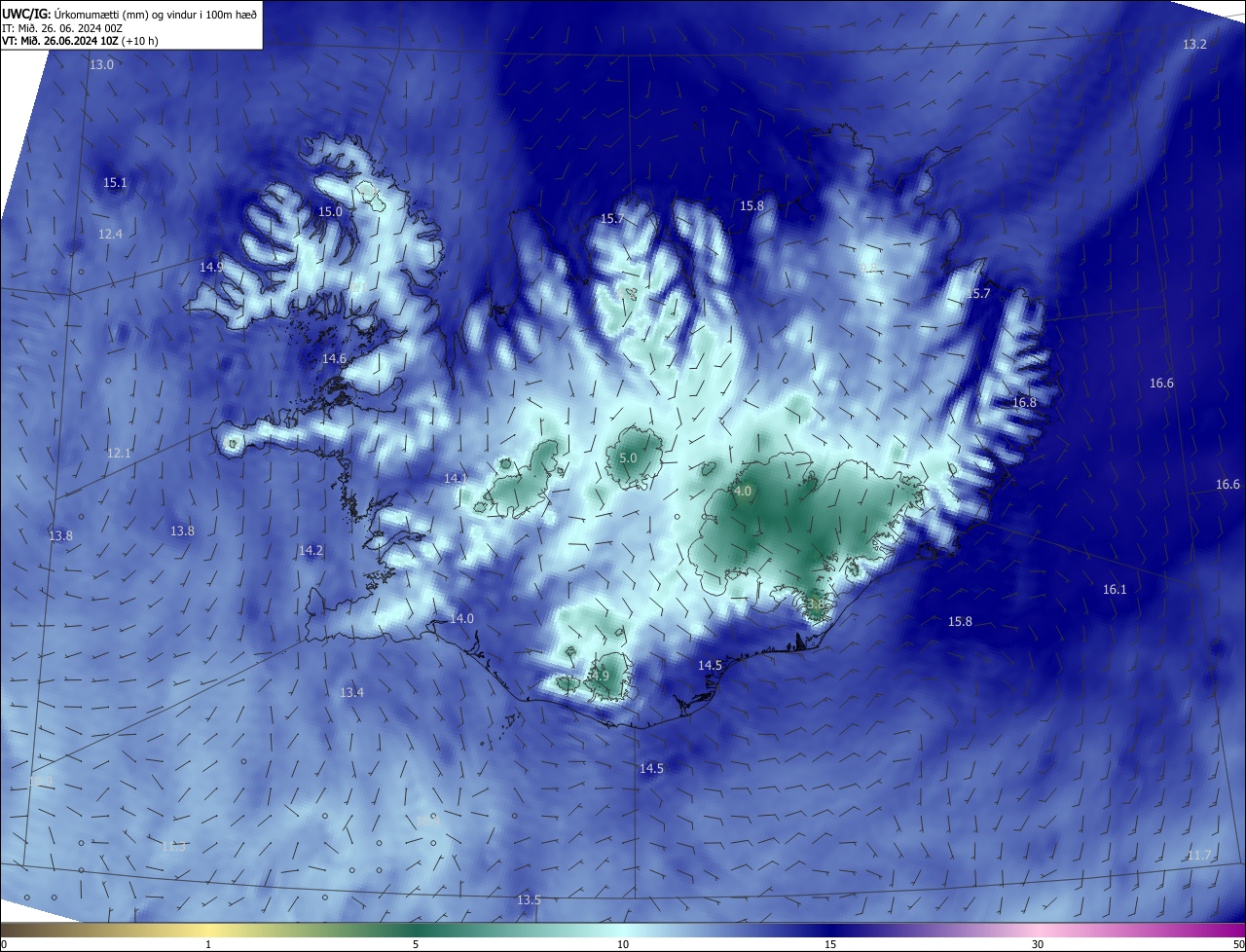Image resolution: width=1246 pixels, height=952 pixels.
Task: Click the 16.8 value label
Action: (x=1024, y=402)
